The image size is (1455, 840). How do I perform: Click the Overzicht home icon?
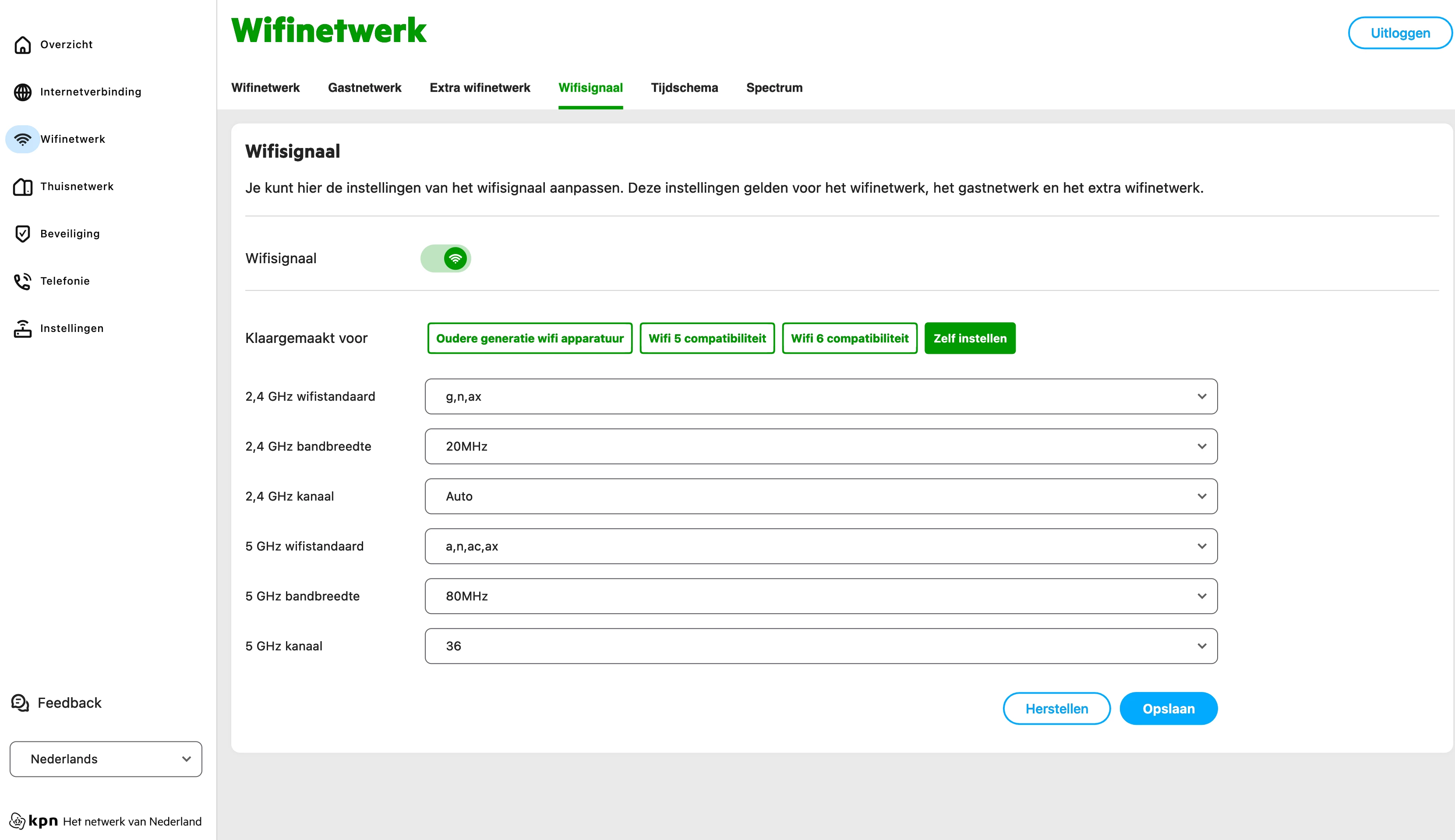tap(22, 44)
